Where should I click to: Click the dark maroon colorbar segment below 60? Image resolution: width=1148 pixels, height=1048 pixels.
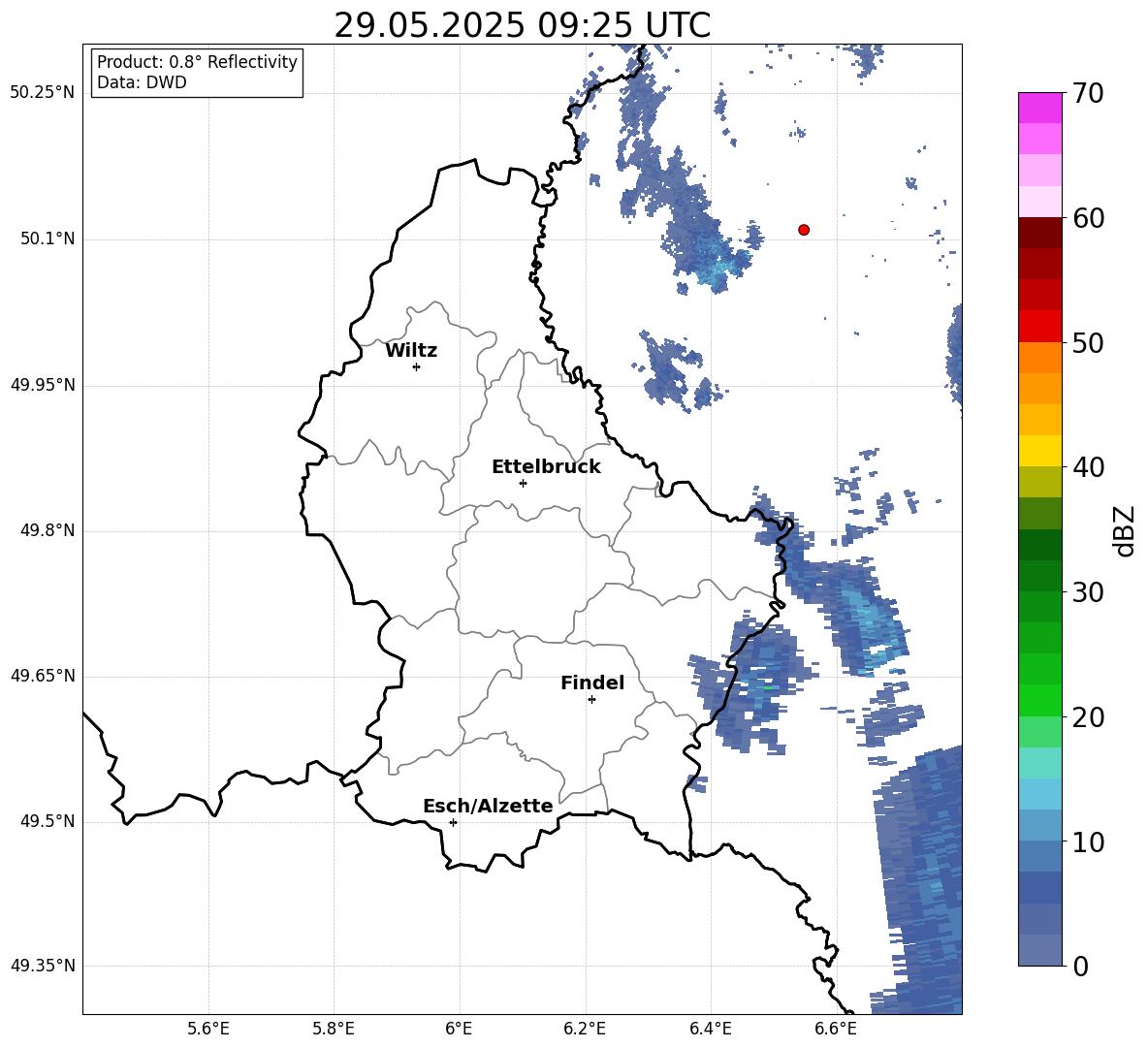click(1040, 233)
